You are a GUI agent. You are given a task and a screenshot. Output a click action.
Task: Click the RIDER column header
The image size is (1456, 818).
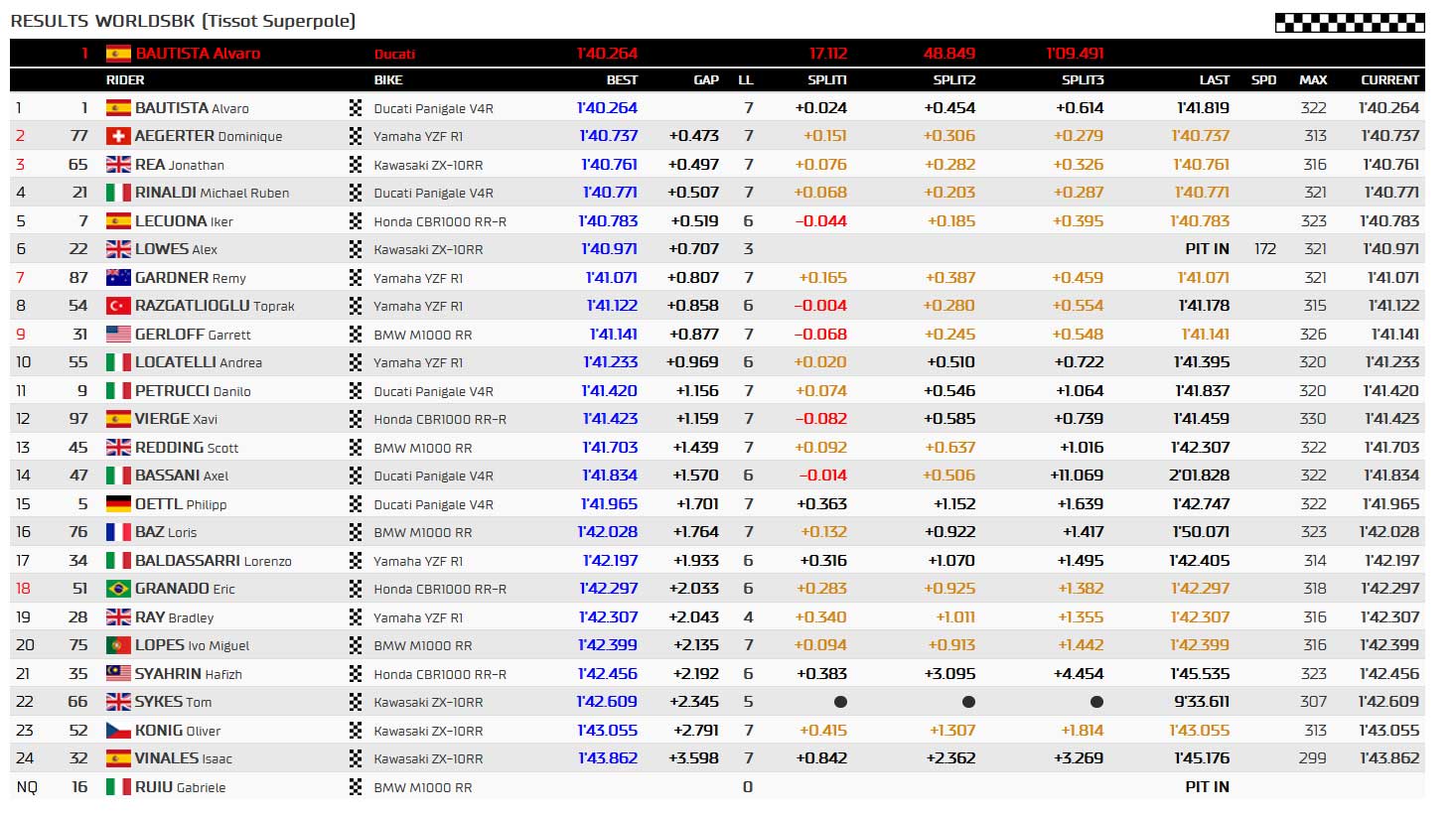(x=125, y=79)
